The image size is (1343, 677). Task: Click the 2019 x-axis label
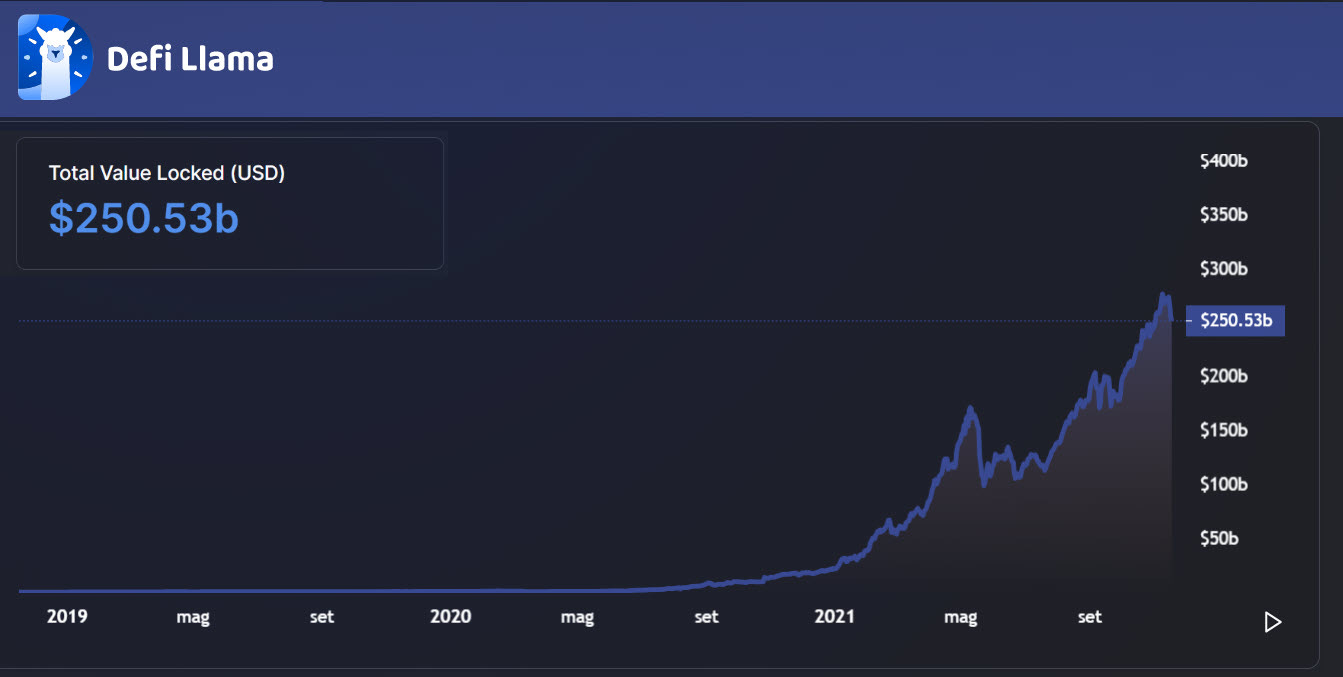click(x=67, y=616)
